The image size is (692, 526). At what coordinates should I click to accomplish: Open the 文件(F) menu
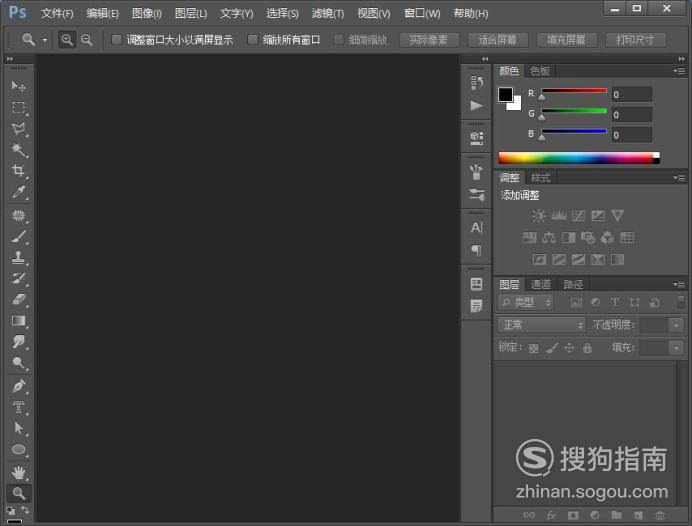point(57,14)
